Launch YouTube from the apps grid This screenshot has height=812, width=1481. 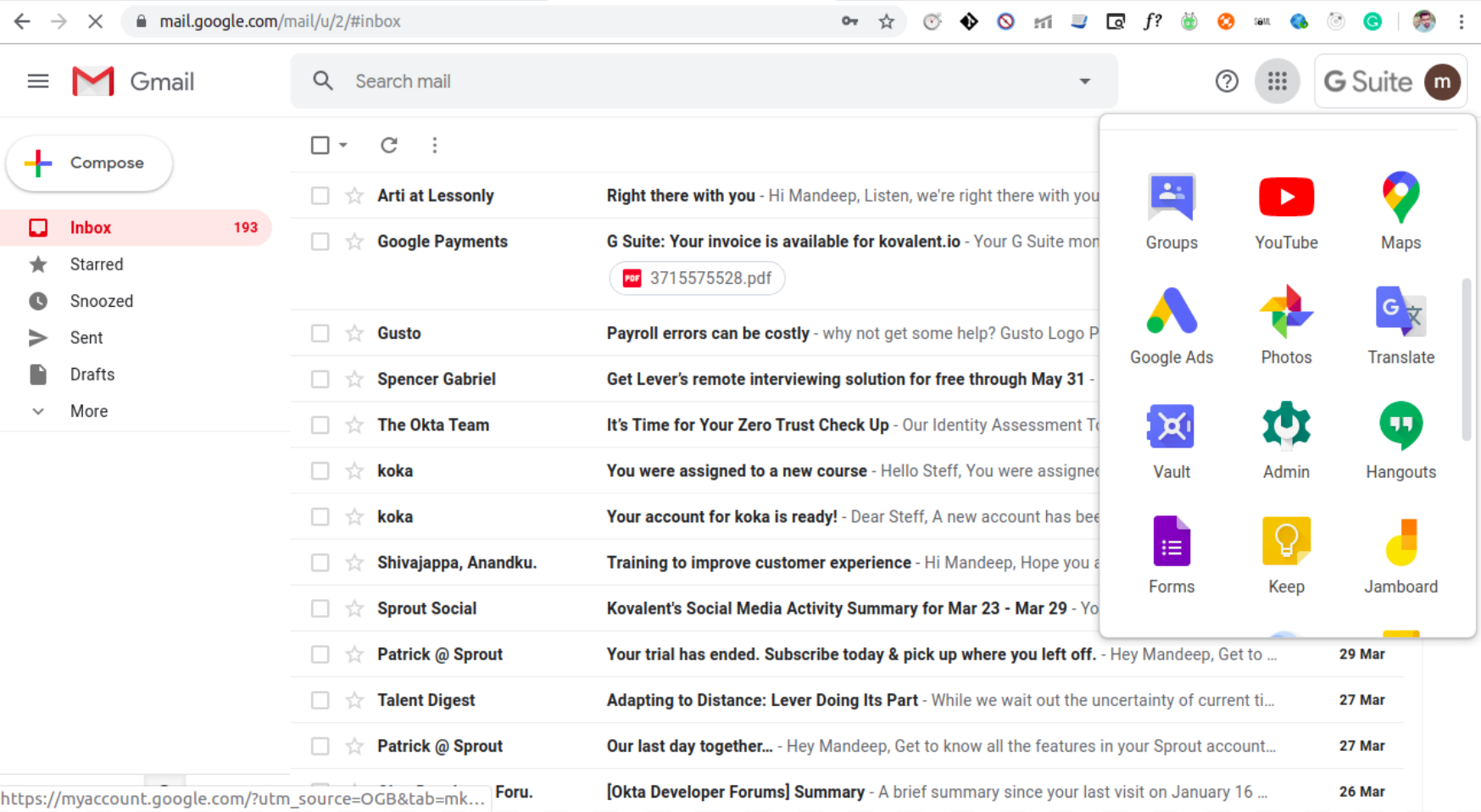(1286, 212)
